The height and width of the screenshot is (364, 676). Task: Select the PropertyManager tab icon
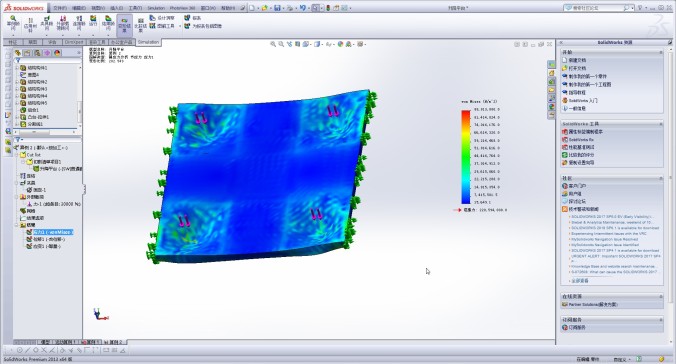point(27,53)
